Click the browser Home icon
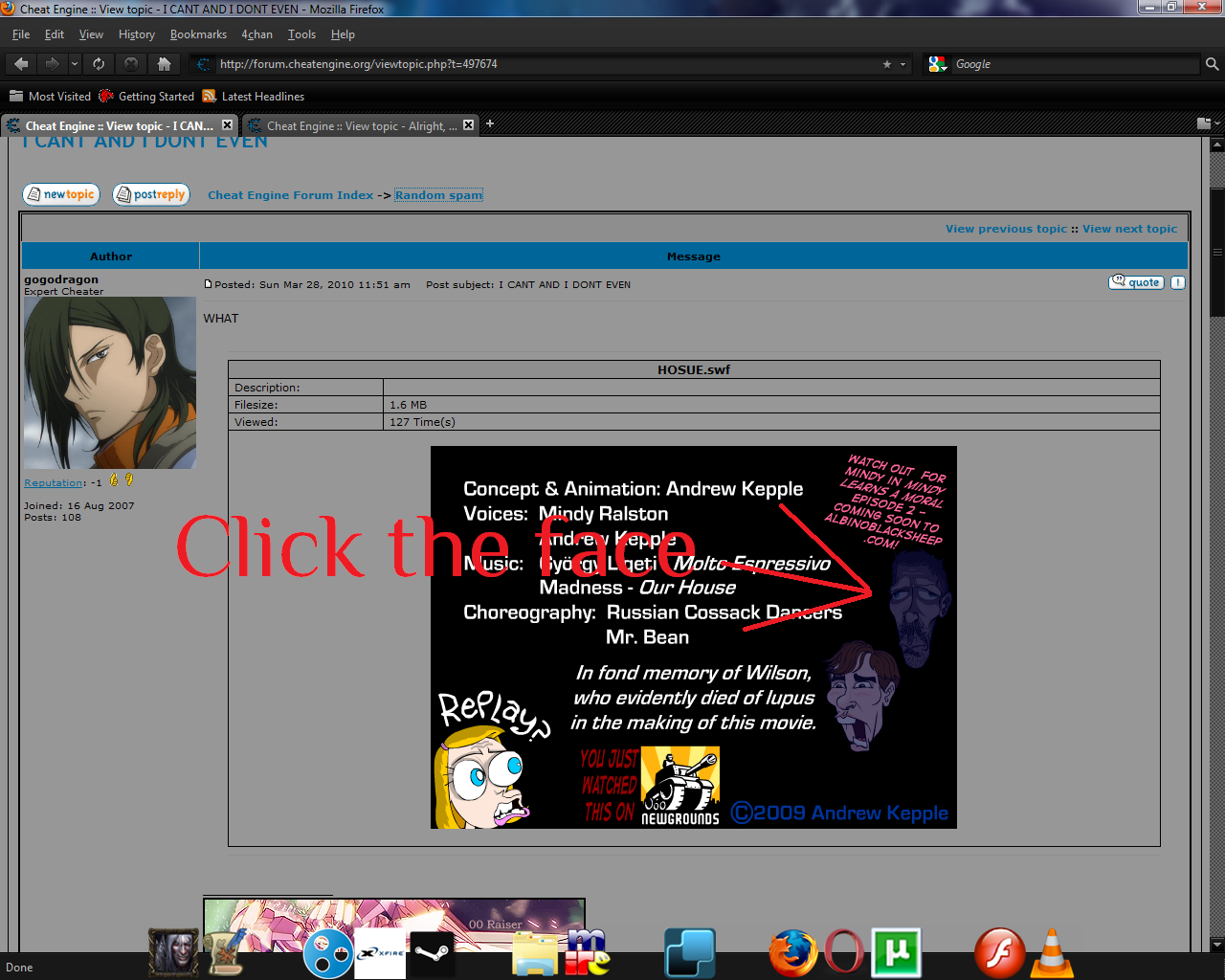The width and height of the screenshot is (1225, 980). tap(164, 64)
